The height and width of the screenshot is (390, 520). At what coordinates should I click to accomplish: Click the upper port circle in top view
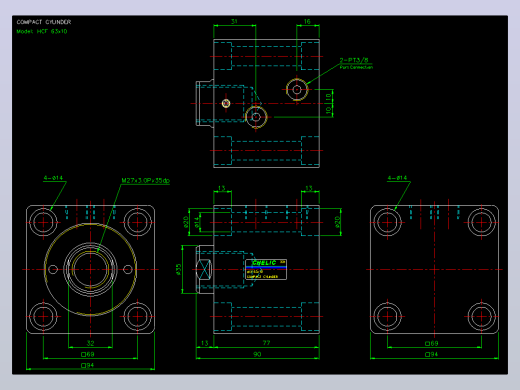coord(297,89)
